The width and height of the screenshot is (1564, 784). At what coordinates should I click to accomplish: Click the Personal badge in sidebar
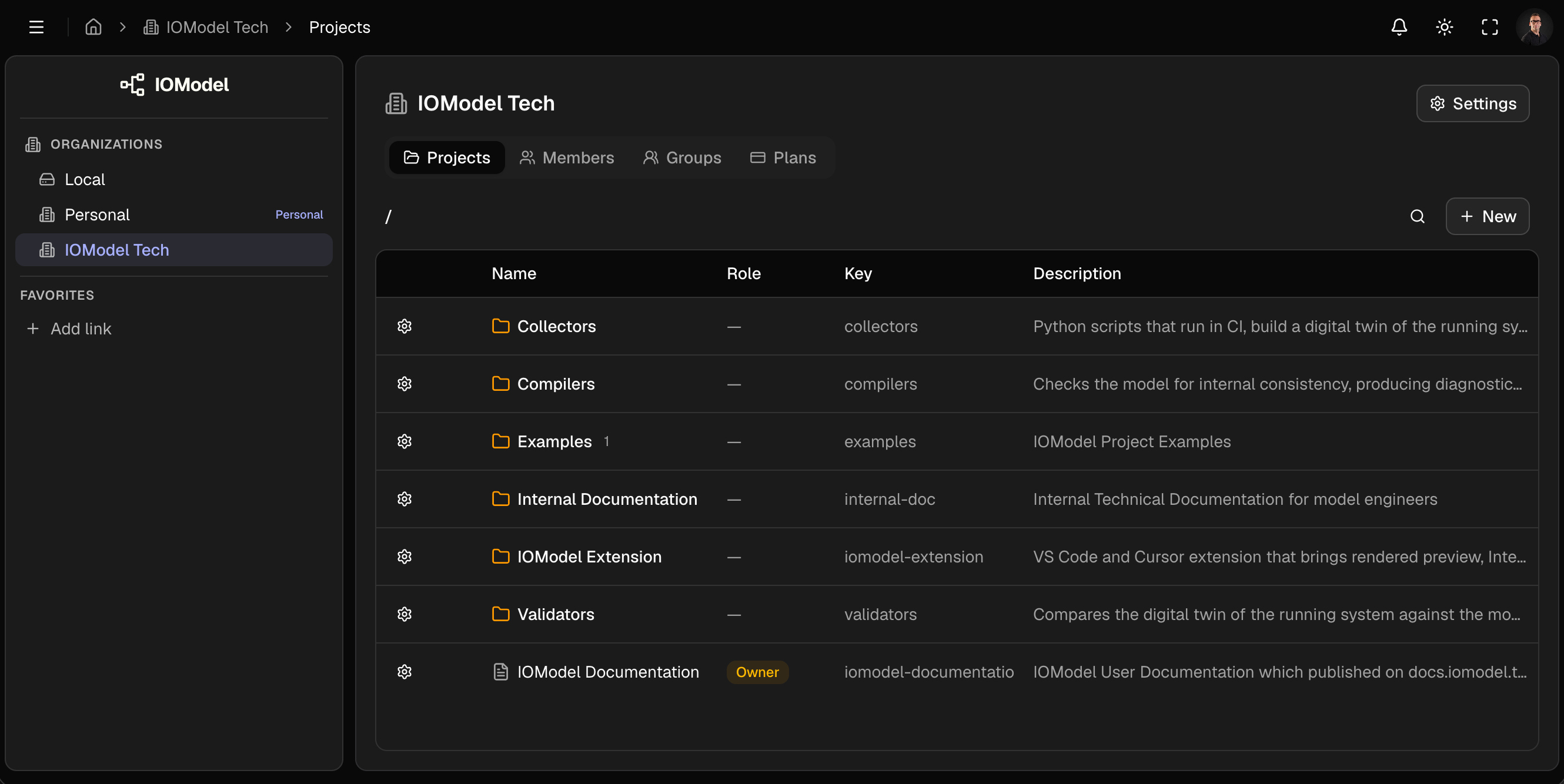pyautogui.click(x=299, y=215)
